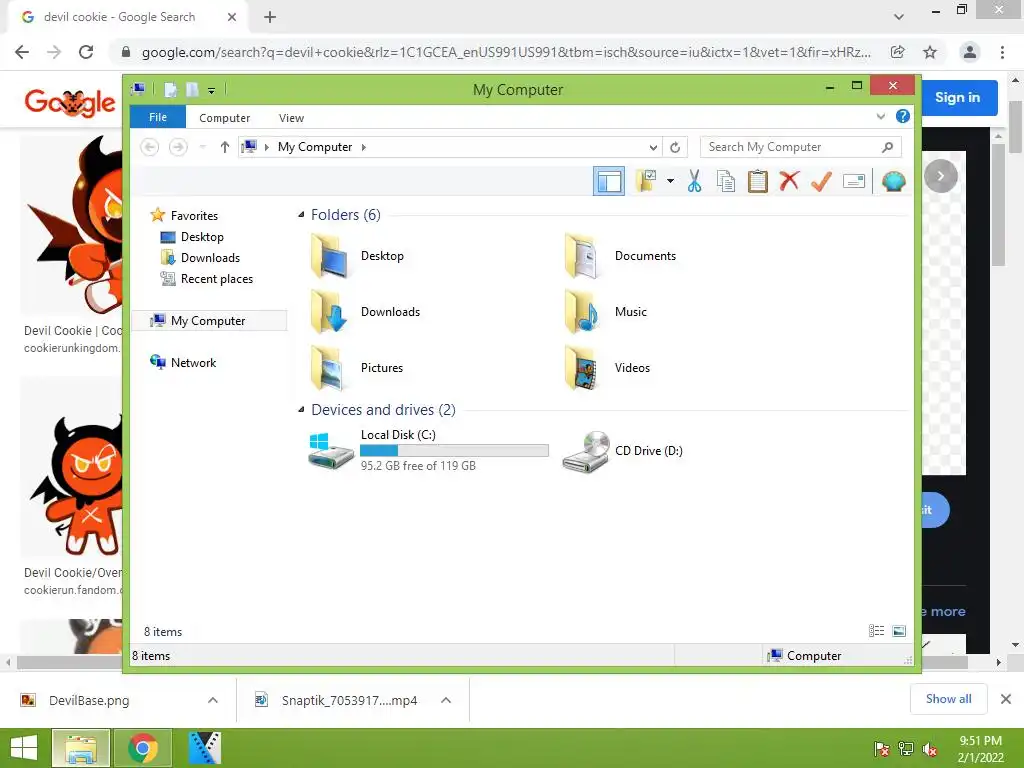Click Show all downloads button
The height and width of the screenshot is (768, 1024).
[948, 699]
